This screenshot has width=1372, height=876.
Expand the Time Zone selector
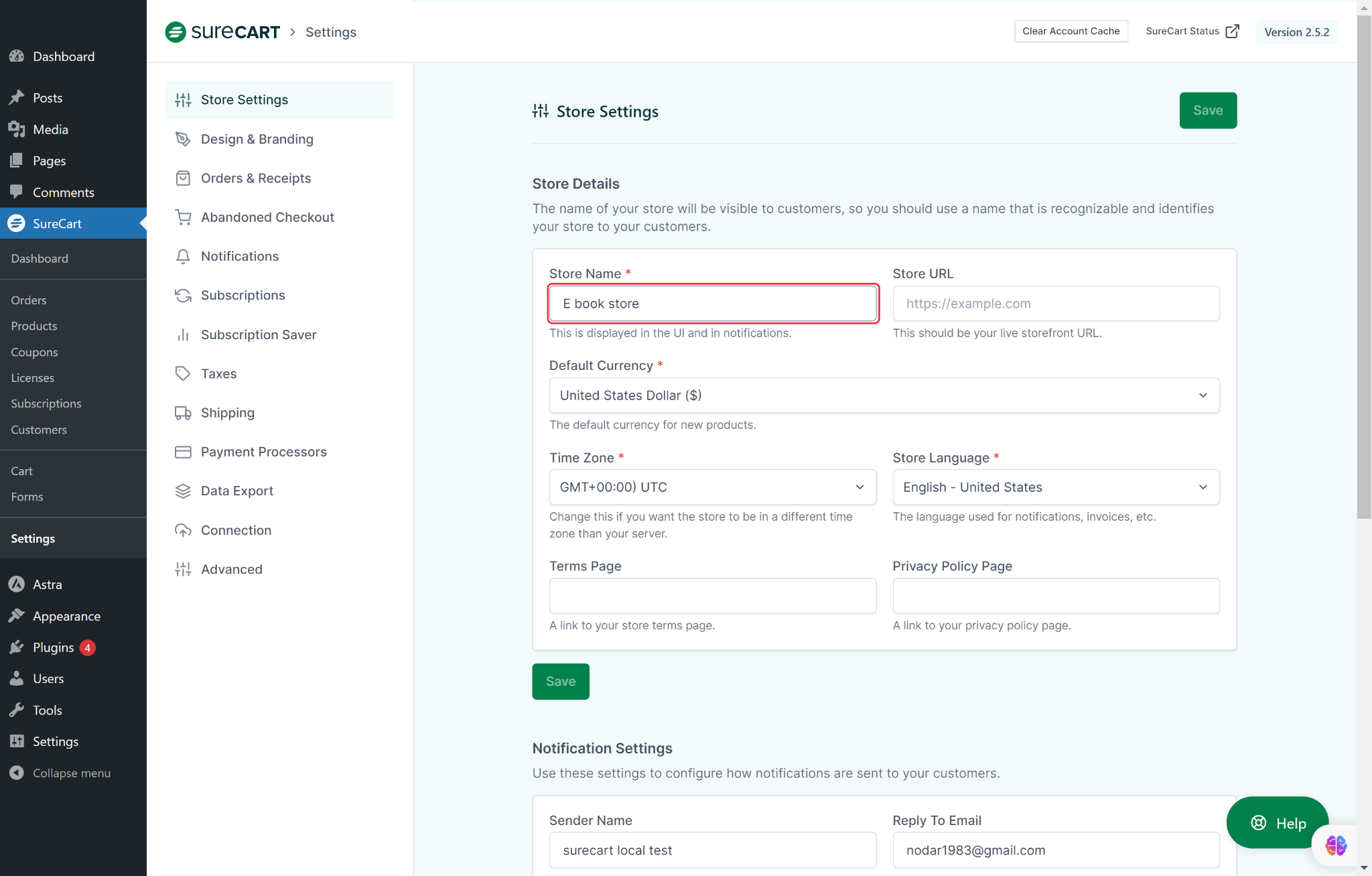coord(712,487)
